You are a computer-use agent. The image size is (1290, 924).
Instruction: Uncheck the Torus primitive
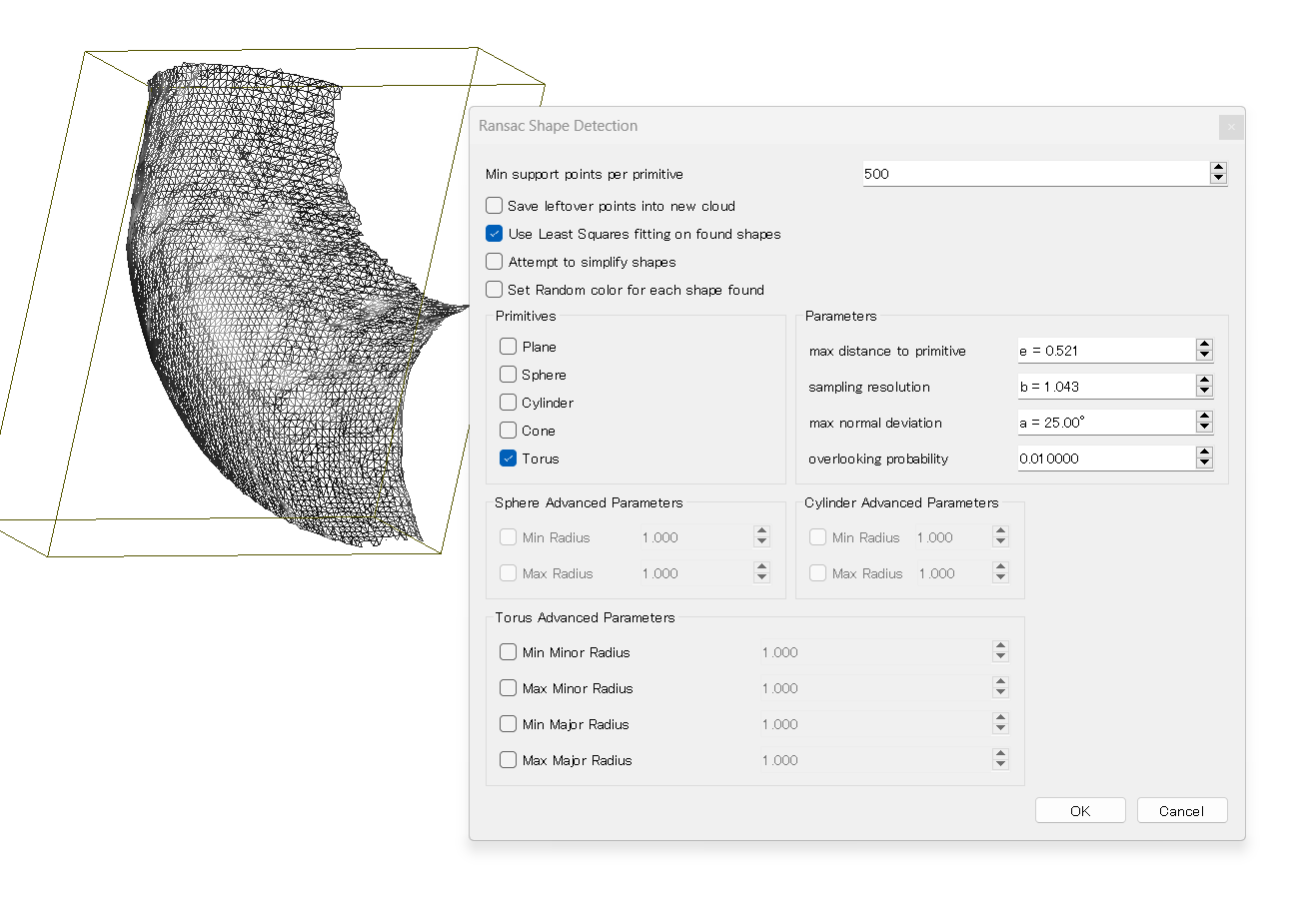point(509,459)
